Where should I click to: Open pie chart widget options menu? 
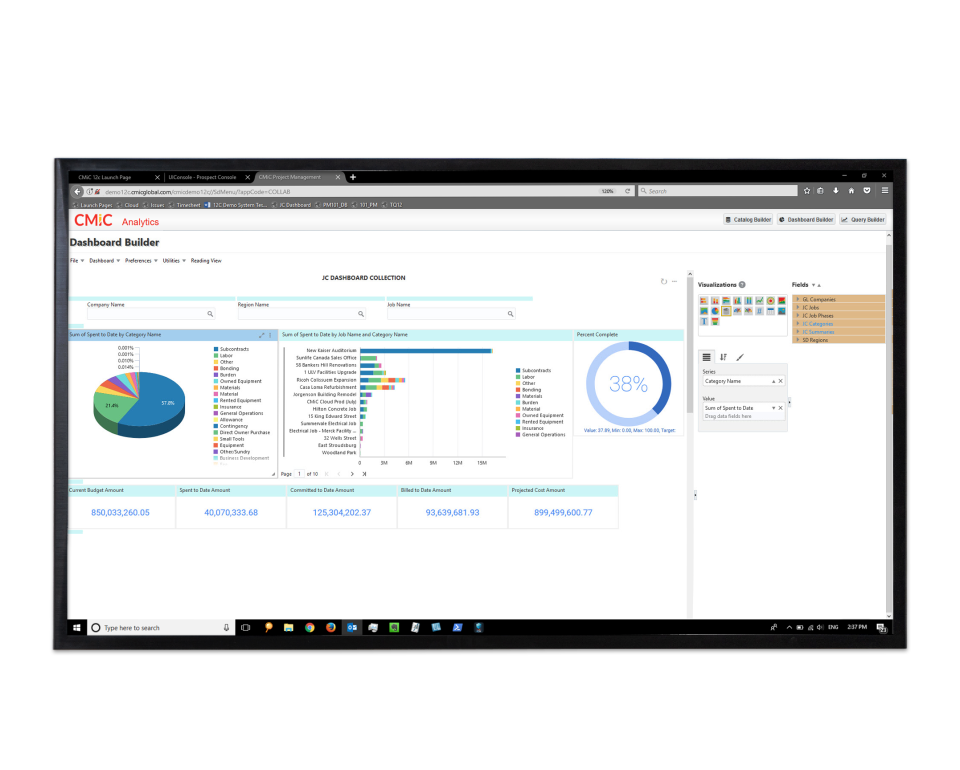(x=270, y=335)
